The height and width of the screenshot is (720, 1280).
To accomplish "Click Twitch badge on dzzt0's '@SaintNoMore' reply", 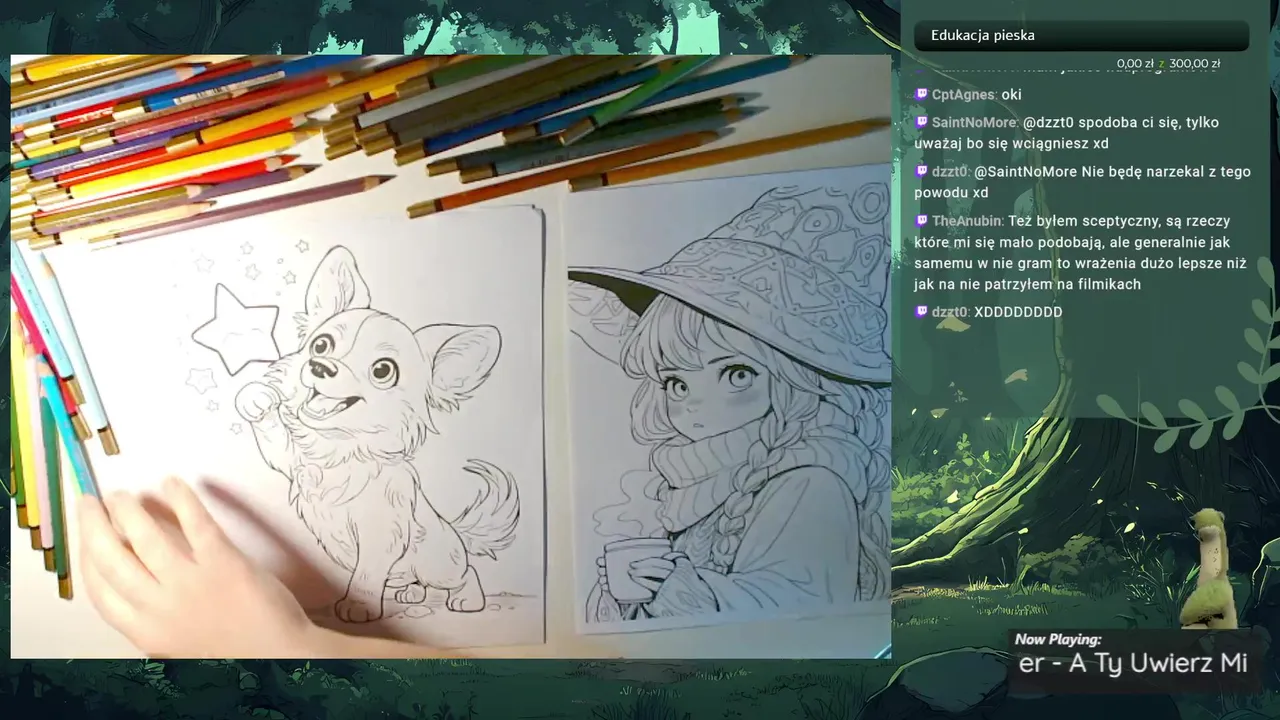I will click(x=921, y=172).
